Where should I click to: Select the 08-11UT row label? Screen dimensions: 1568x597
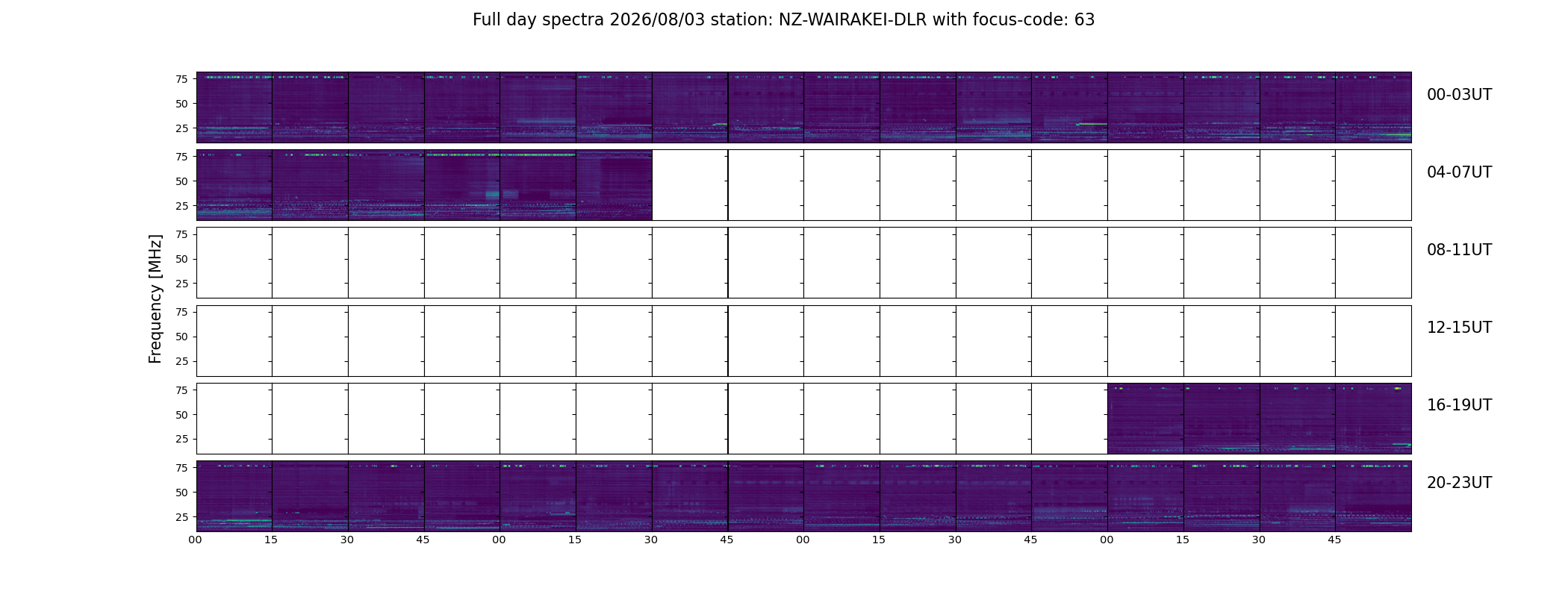[1459, 250]
